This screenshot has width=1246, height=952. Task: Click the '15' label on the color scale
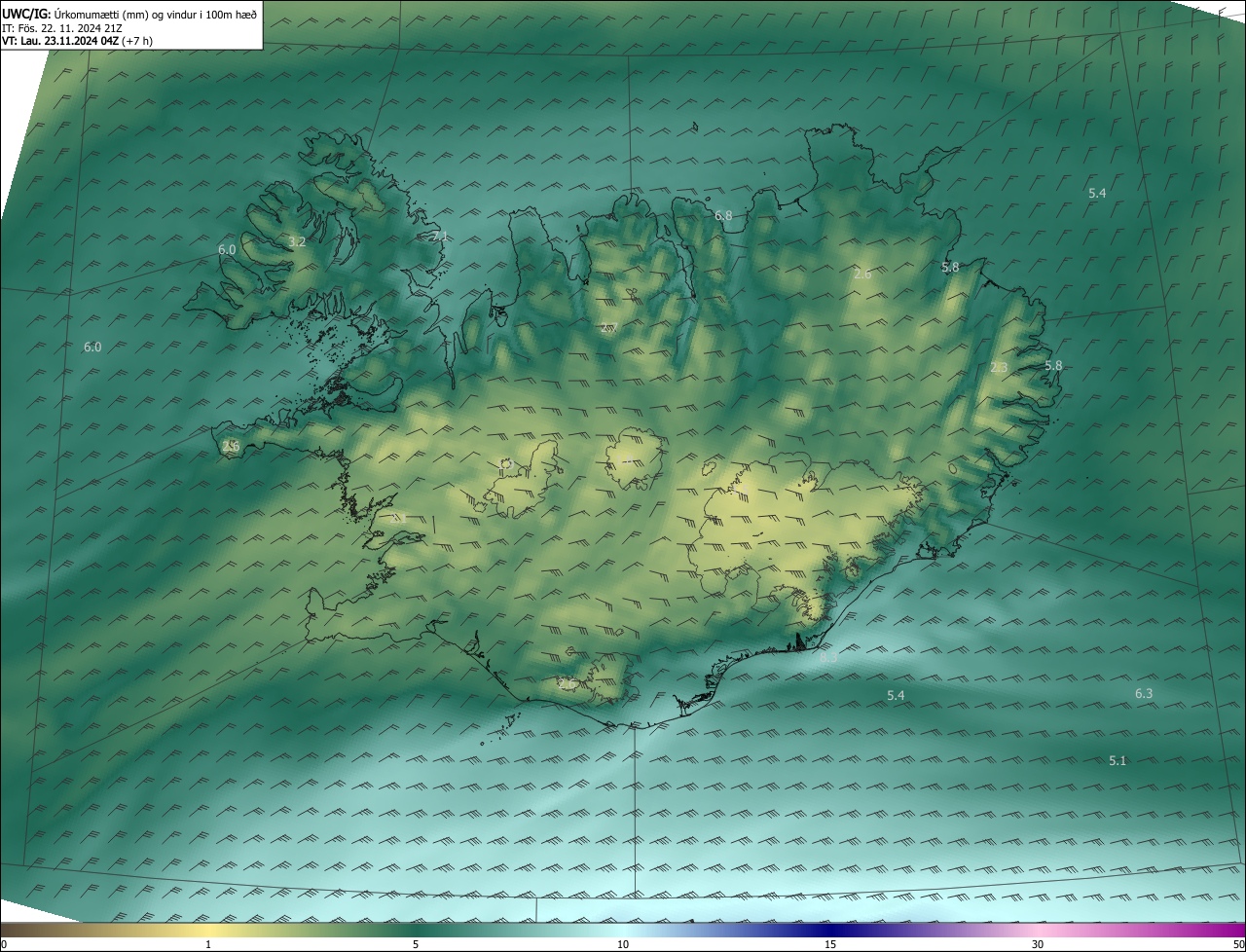[830, 944]
